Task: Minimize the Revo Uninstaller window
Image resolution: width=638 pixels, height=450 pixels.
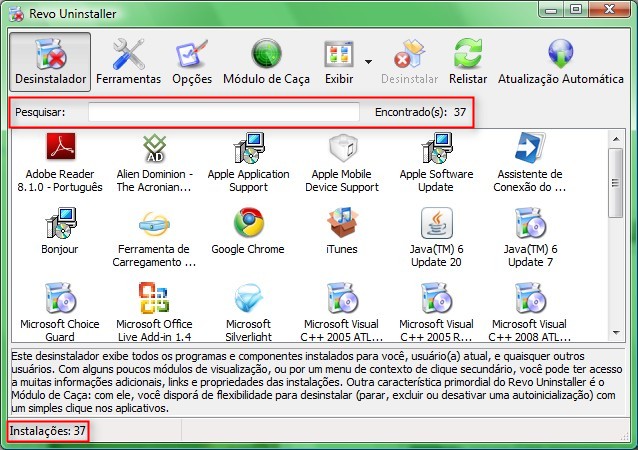Action: (x=551, y=9)
